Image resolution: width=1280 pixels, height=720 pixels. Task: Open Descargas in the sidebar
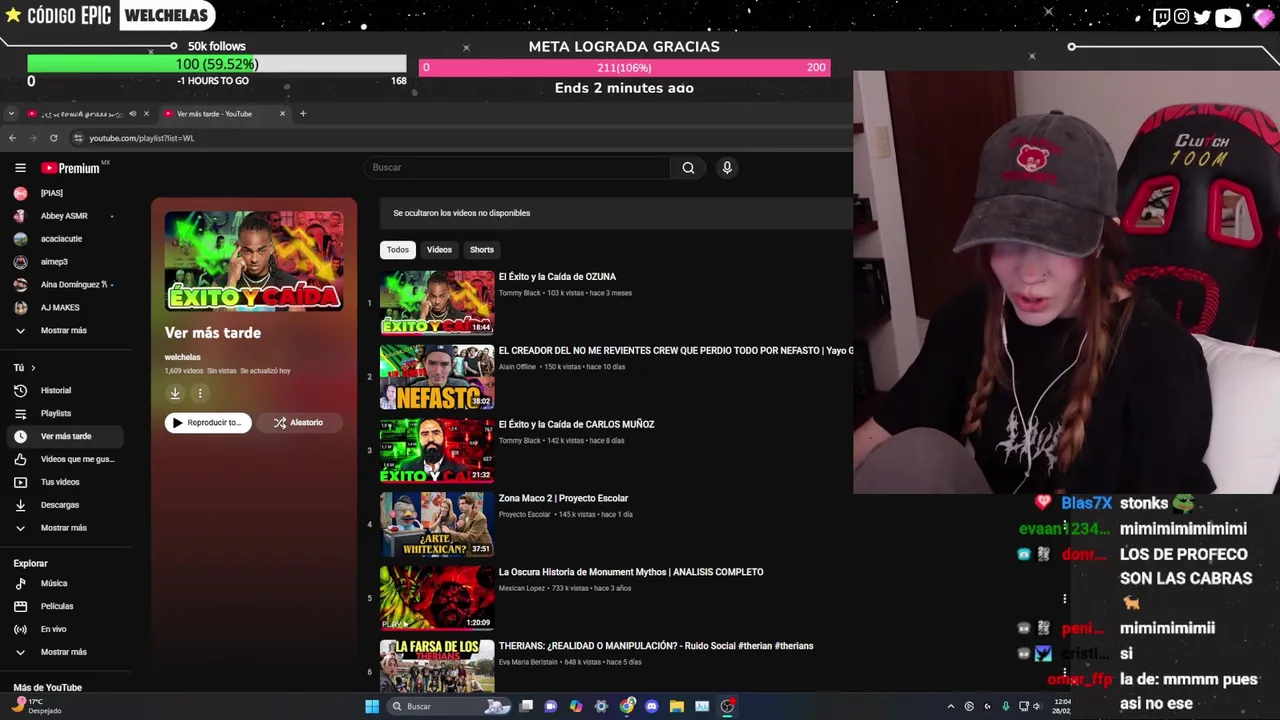coord(61,505)
